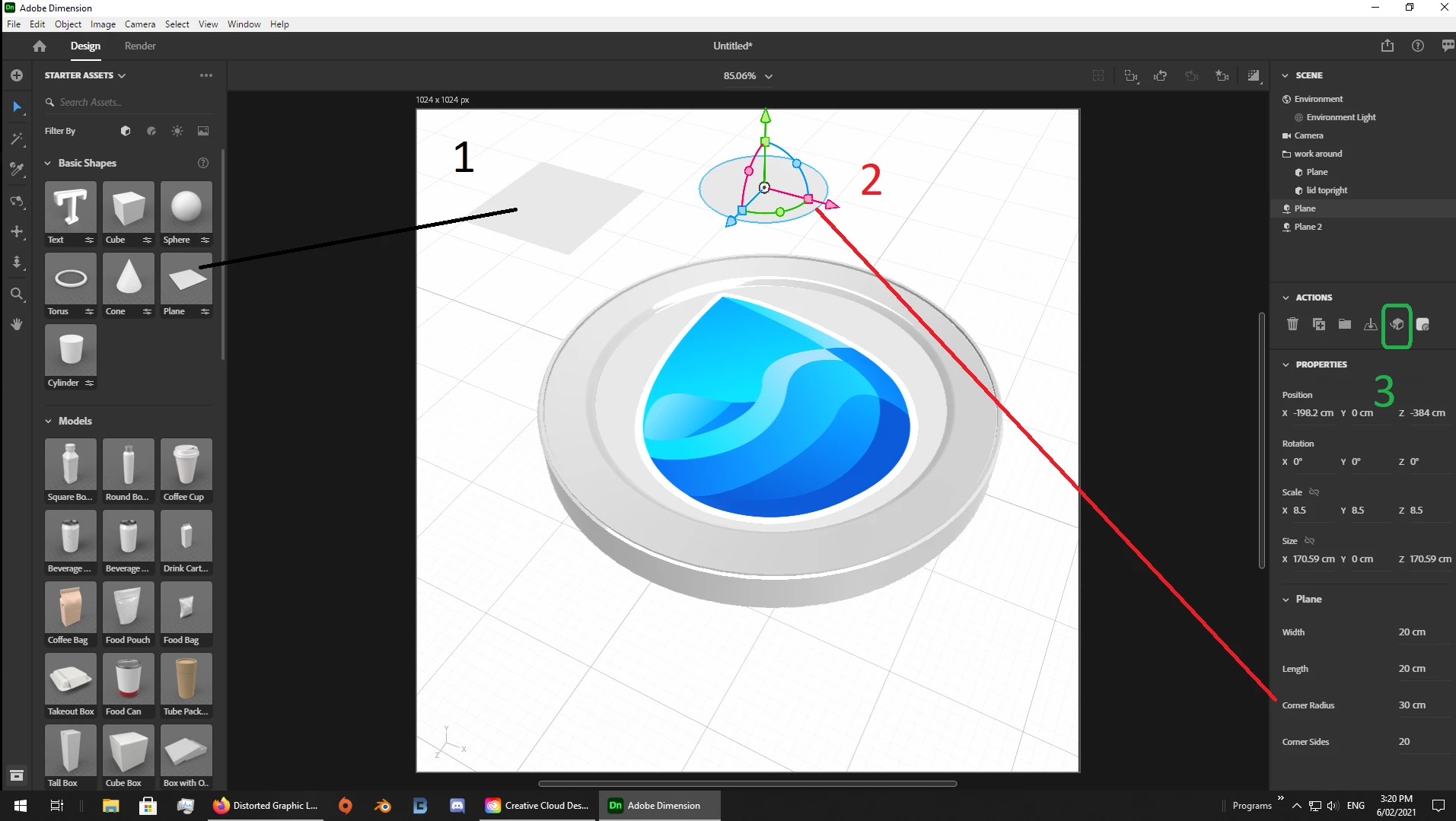
Task: Open the Window menu
Action: coord(244,24)
